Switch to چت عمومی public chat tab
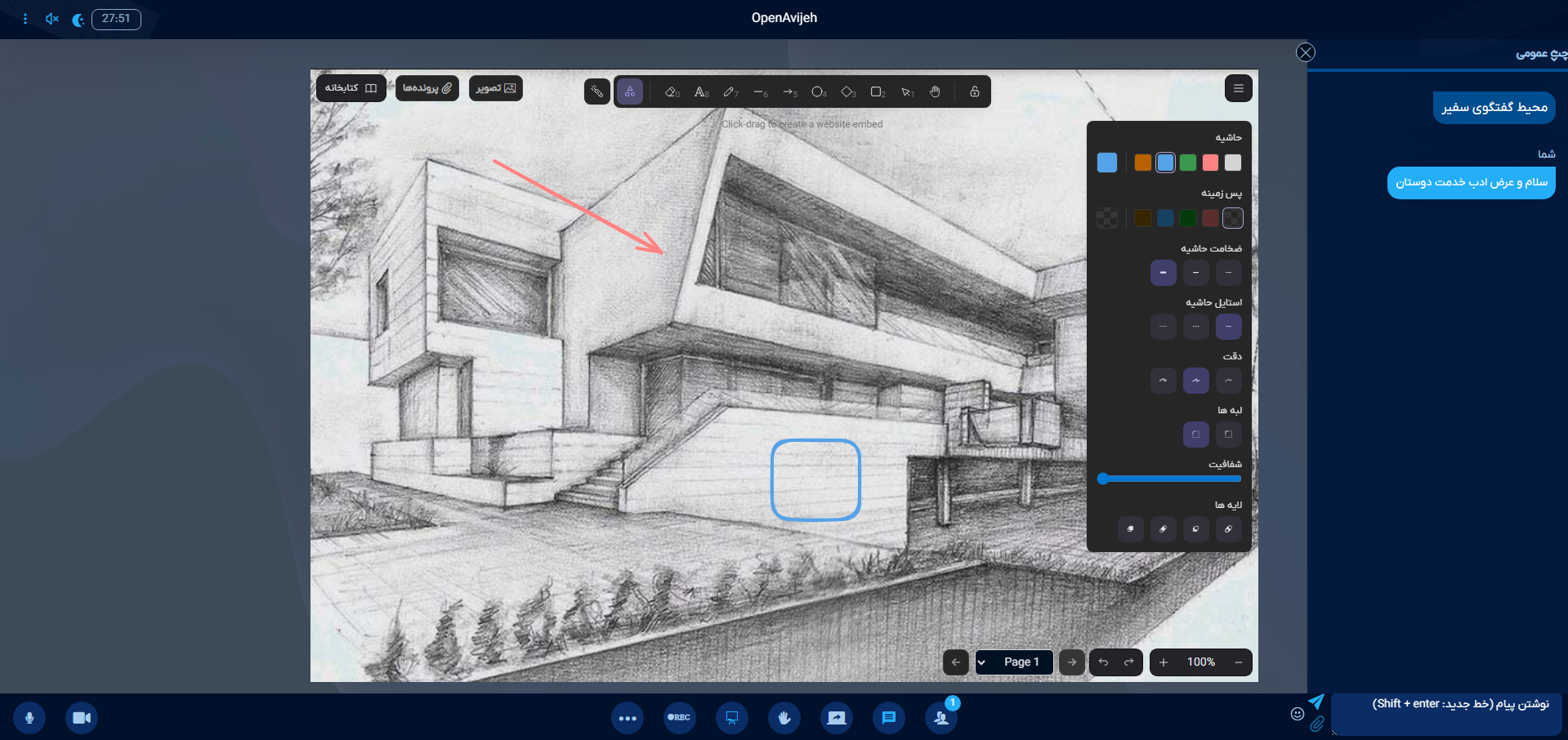Image resolution: width=1568 pixels, height=740 pixels. 1541,54
